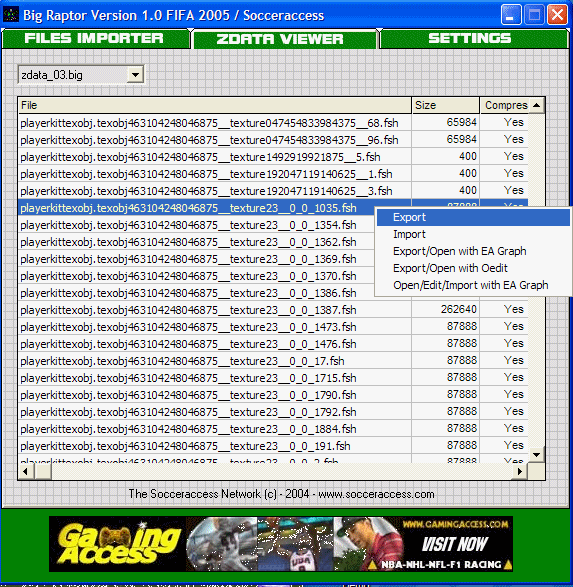Sort list by the File column header

[x=215, y=105]
